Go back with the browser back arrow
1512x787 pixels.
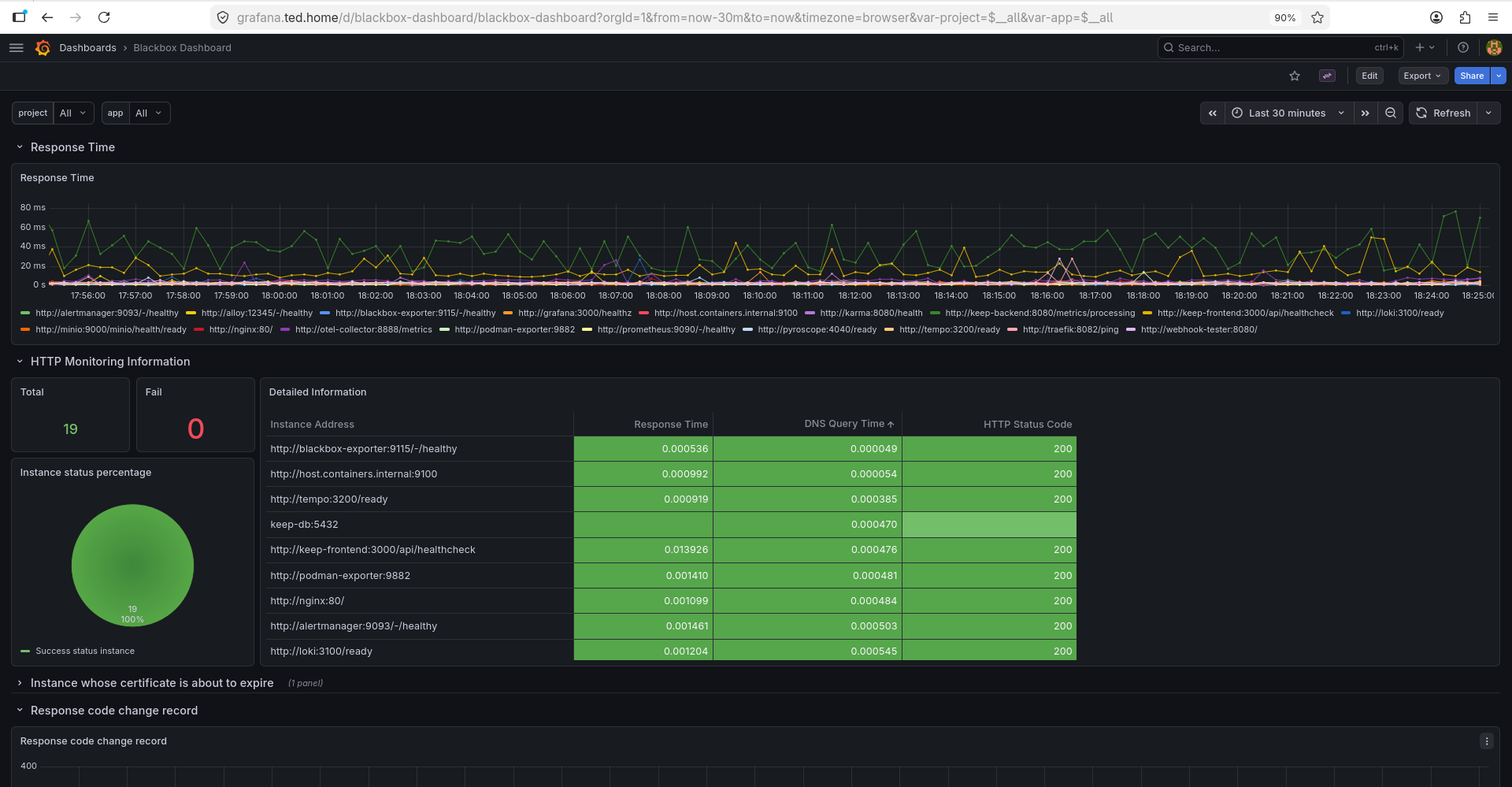[47, 17]
